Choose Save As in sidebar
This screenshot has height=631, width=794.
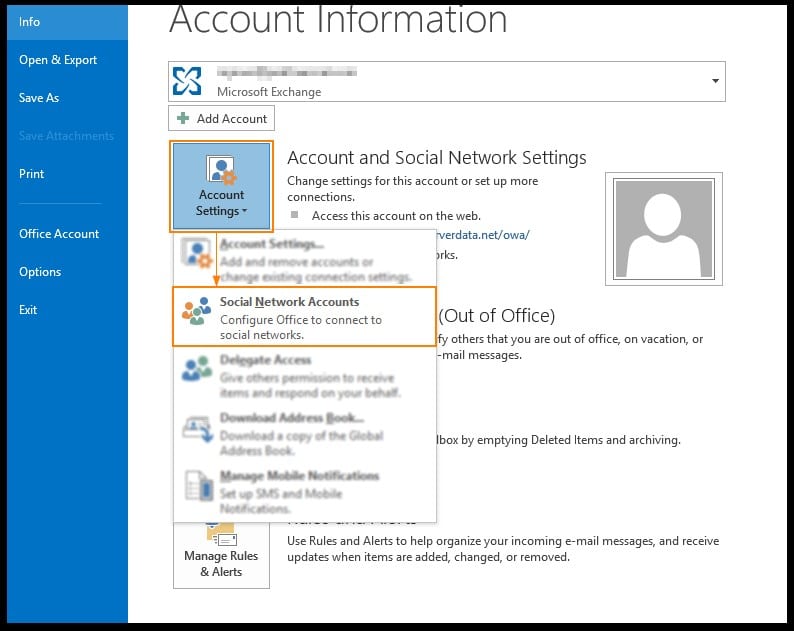[39, 98]
